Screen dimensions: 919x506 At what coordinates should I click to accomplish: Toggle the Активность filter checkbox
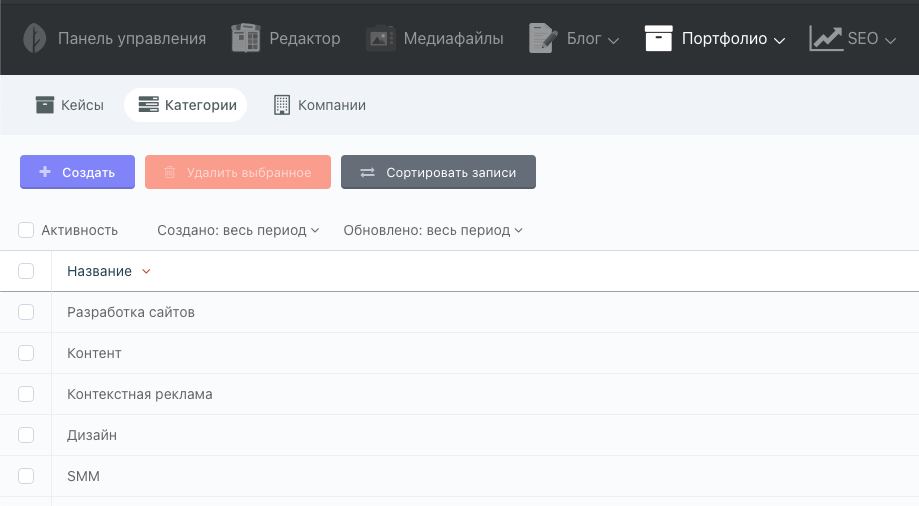pyautogui.click(x=26, y=230)
